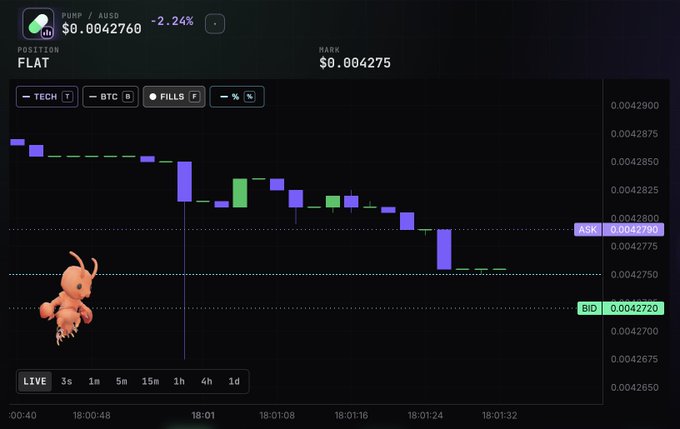
Task: Click the -2.24% change value
Action: 172,21
